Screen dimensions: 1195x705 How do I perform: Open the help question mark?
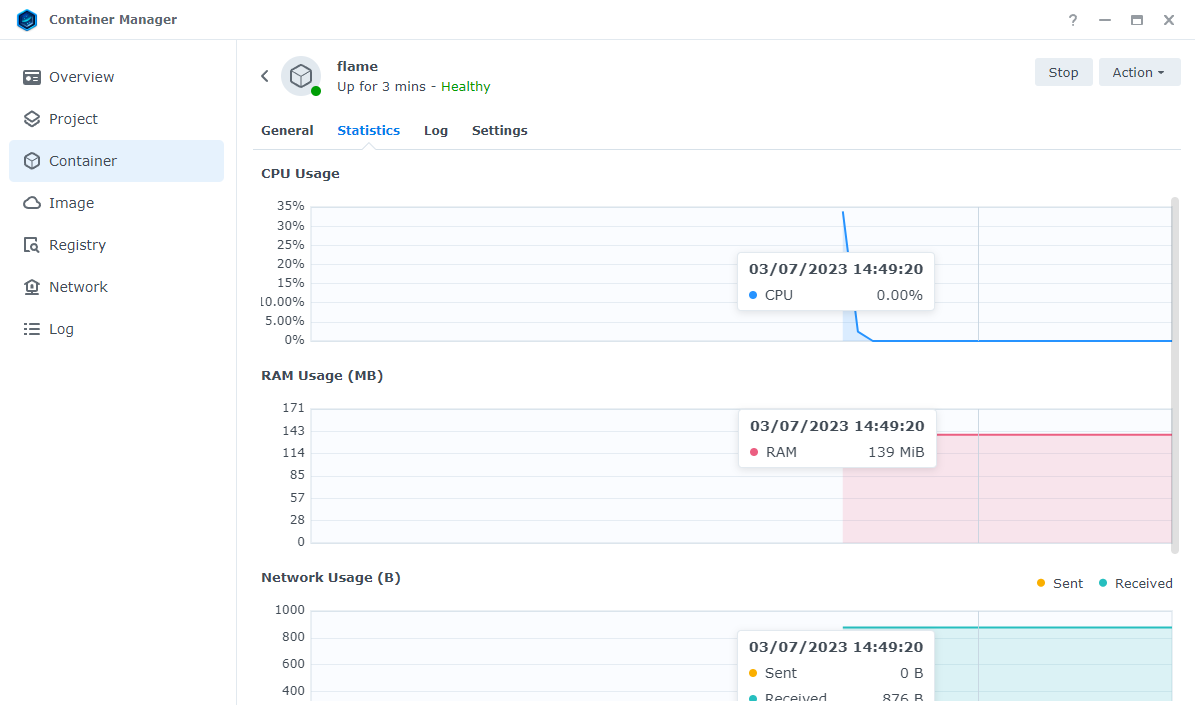click(1072, 20)
